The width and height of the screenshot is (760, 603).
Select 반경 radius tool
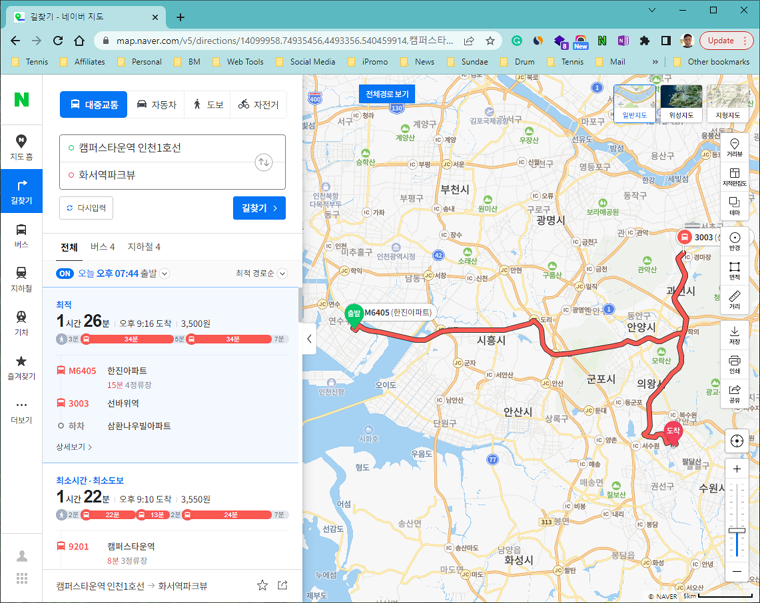tap(734, 241)
